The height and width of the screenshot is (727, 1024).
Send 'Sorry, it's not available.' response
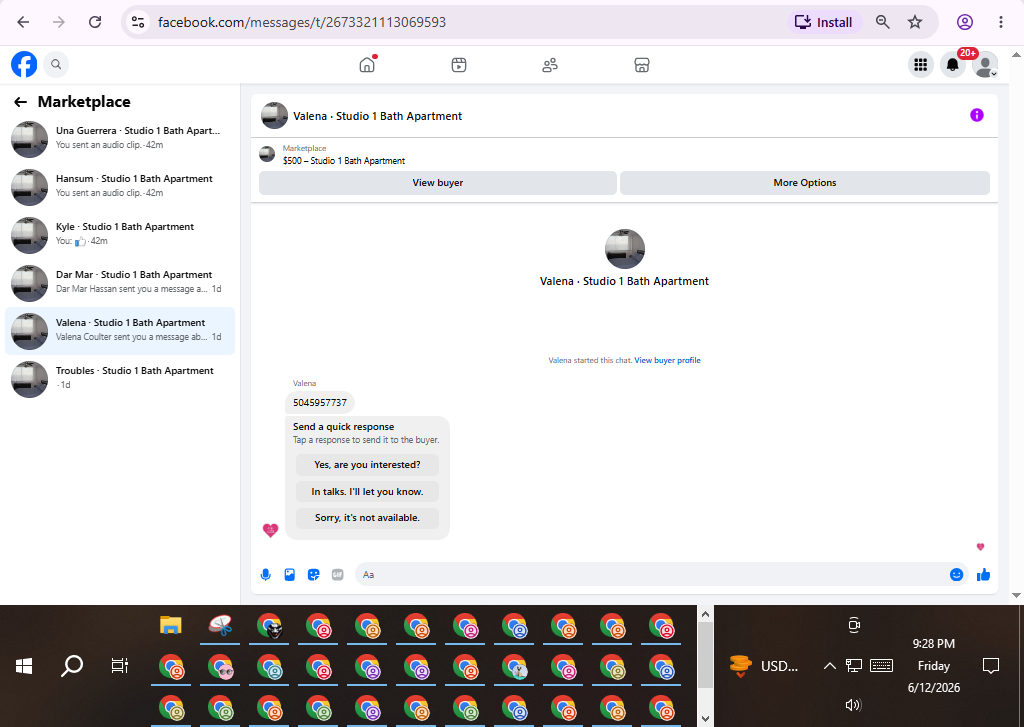(367, 518)
